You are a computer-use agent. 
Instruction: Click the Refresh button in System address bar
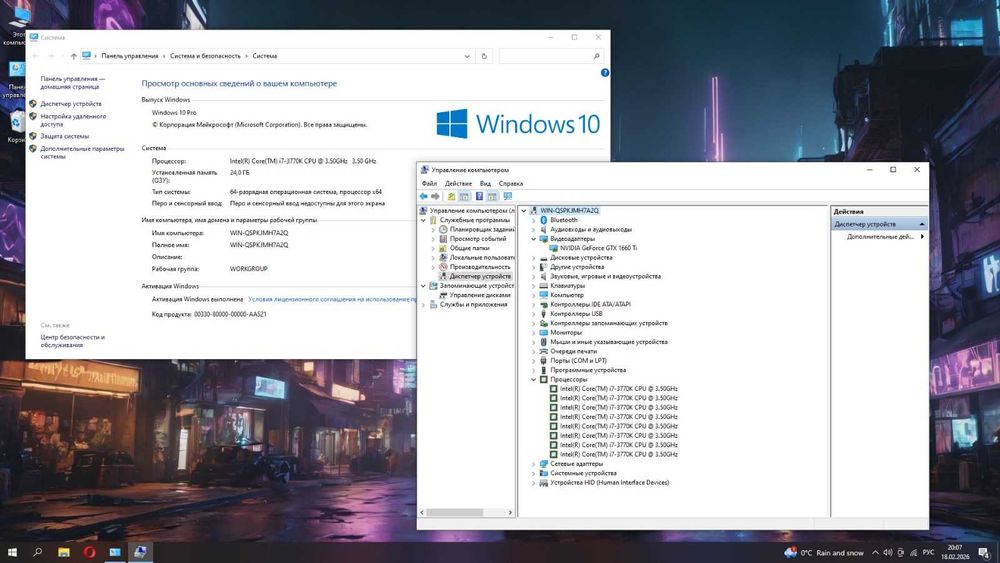pos(484,56)
